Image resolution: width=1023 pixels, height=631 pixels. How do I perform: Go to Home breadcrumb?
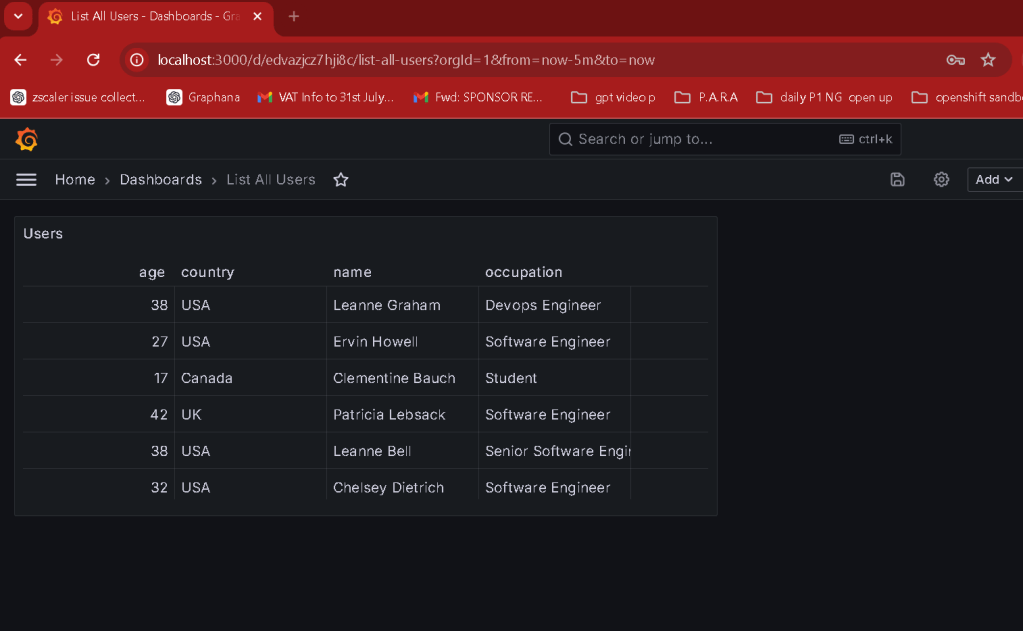75,179
